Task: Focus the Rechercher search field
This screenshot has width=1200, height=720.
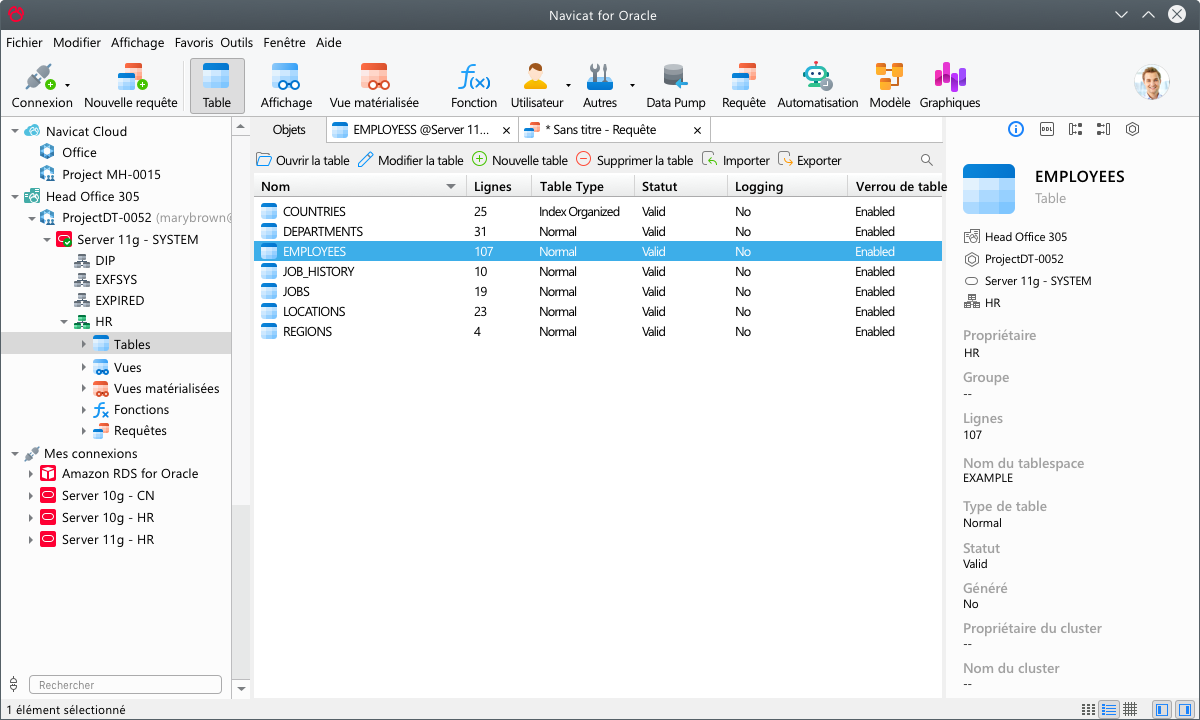Action: tap(125, 685)
